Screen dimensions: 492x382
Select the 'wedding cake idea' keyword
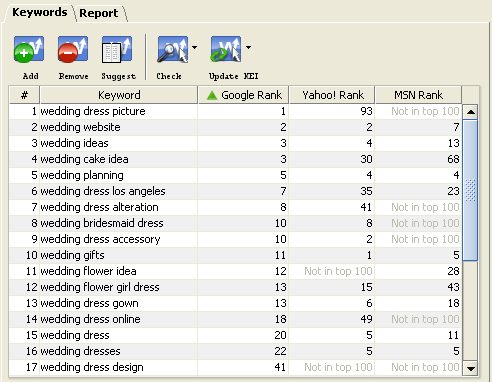click(x=84, y=159)
